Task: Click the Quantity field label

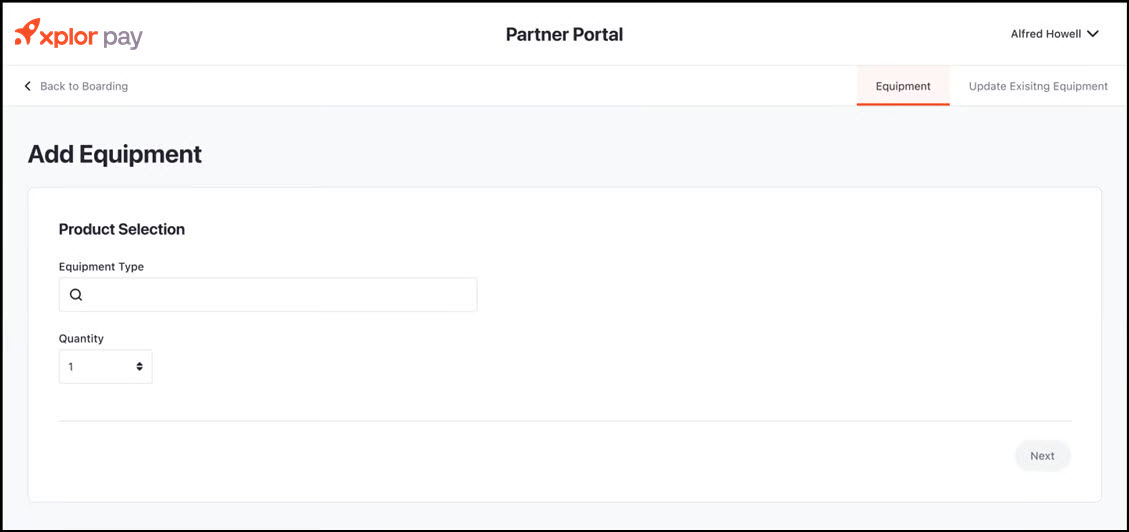Action: pos(81,338)
